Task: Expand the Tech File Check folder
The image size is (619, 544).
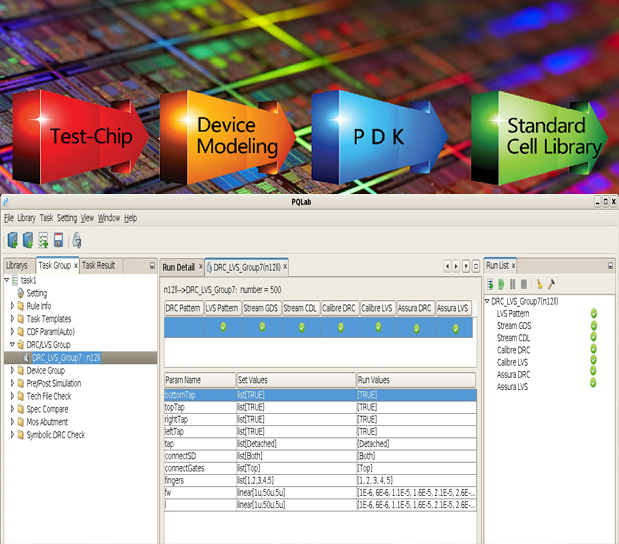Action: pos(11,396)
